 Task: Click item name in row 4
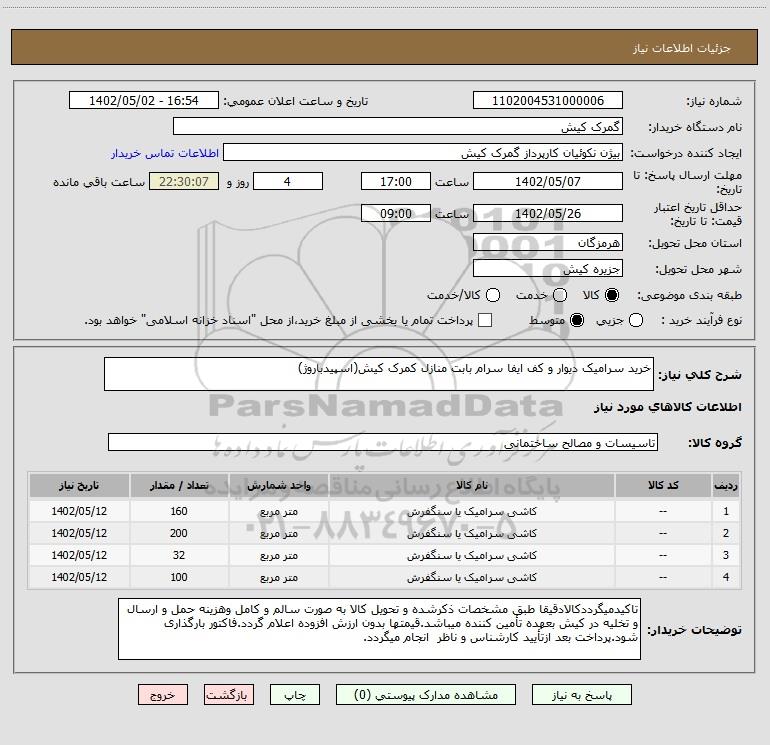[x=471, y=578]
